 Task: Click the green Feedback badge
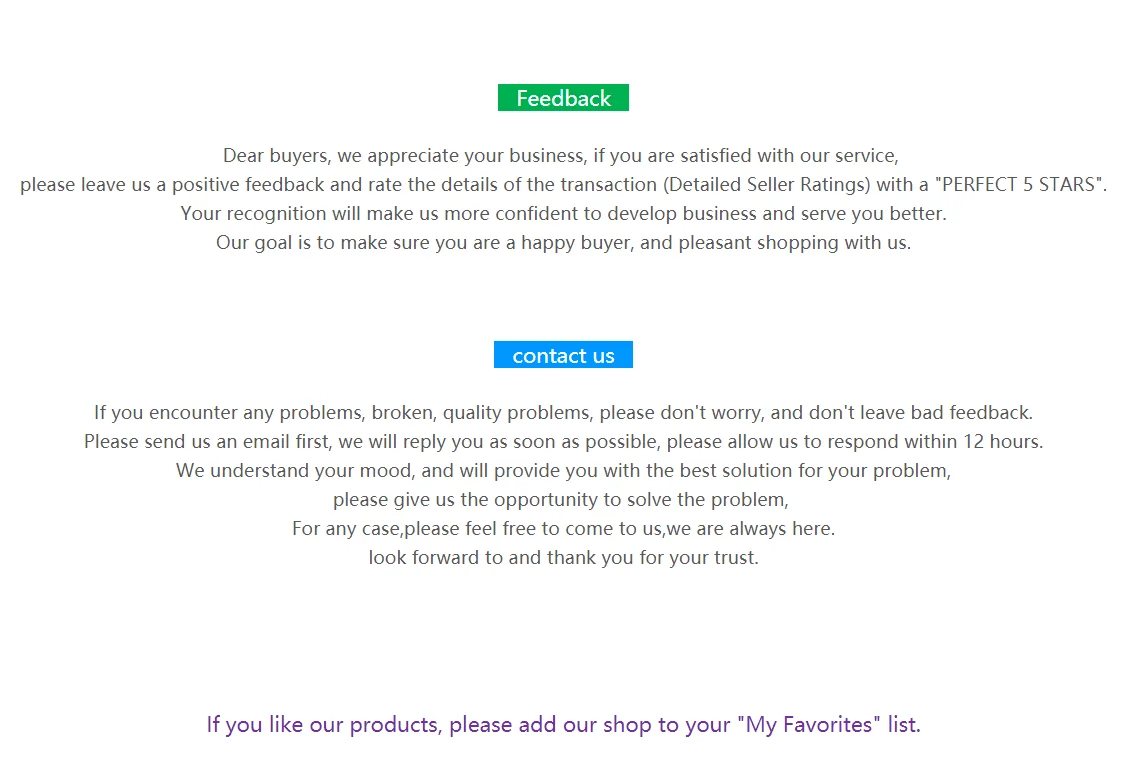[563, 97]
